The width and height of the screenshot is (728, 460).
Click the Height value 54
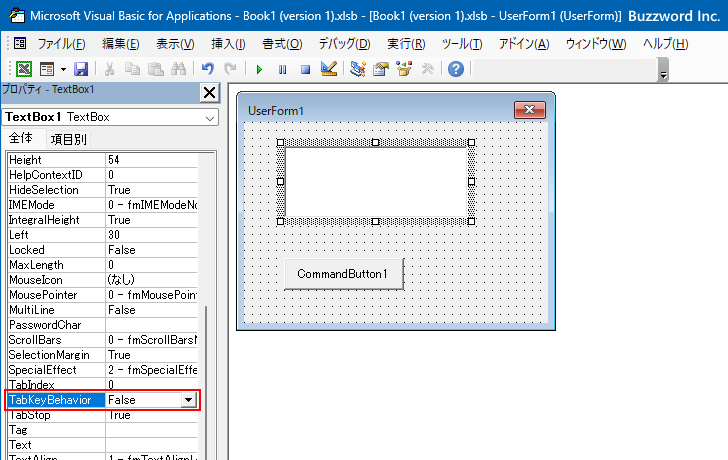point(151,160)
